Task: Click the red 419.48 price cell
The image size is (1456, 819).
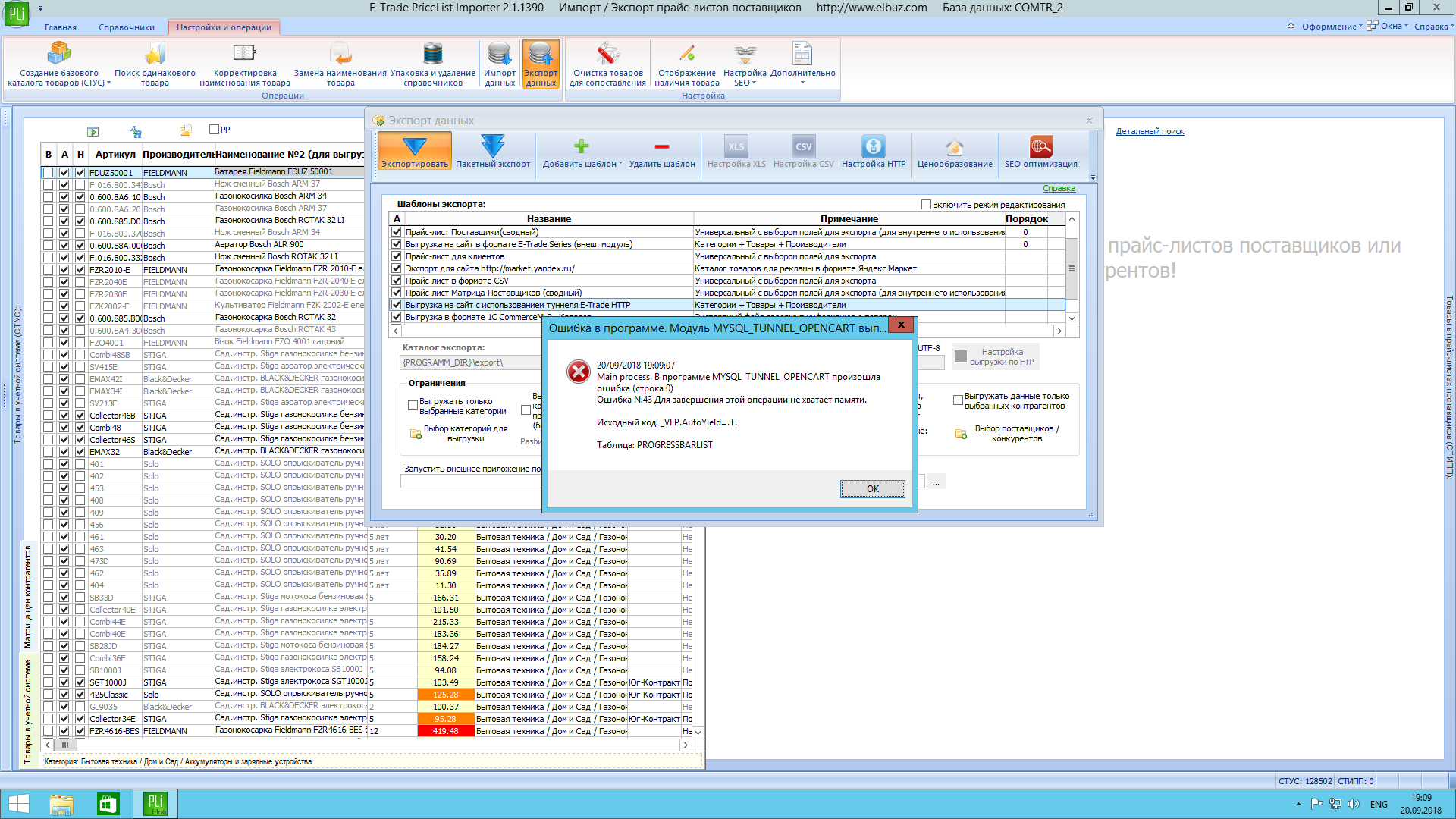Action: [446, 731]
